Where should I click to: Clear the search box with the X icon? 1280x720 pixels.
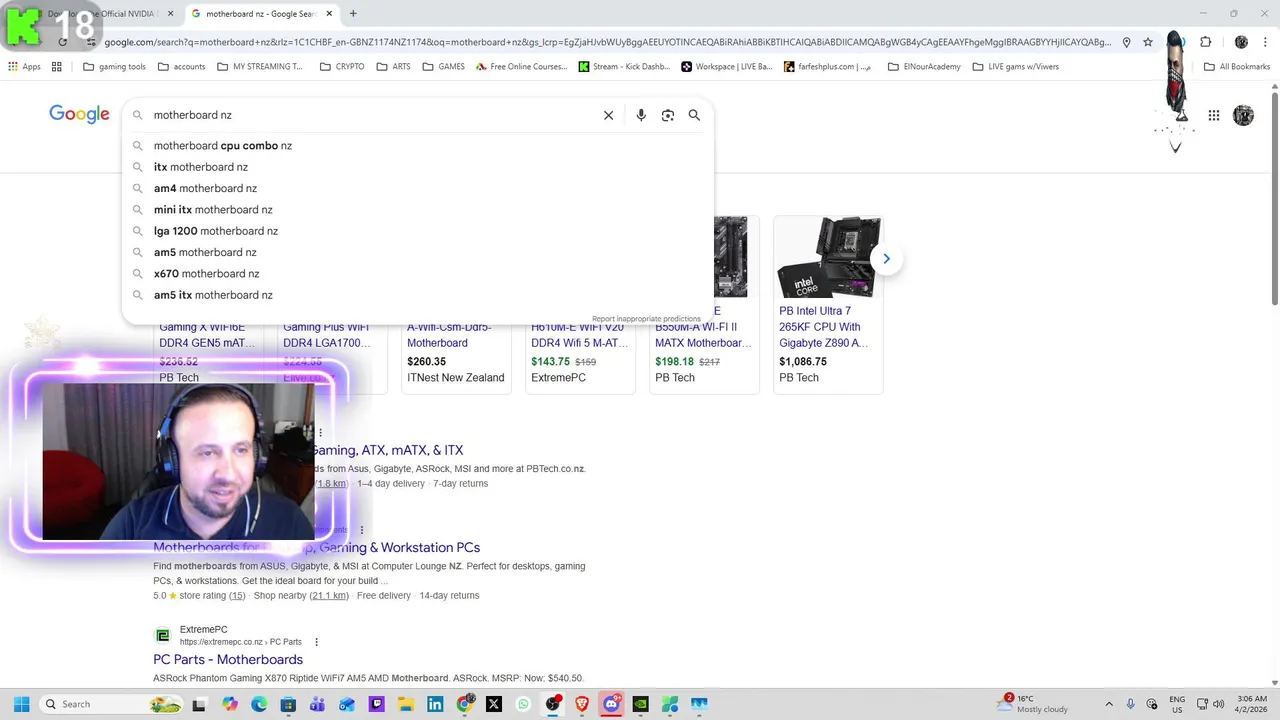coord(608,115)
